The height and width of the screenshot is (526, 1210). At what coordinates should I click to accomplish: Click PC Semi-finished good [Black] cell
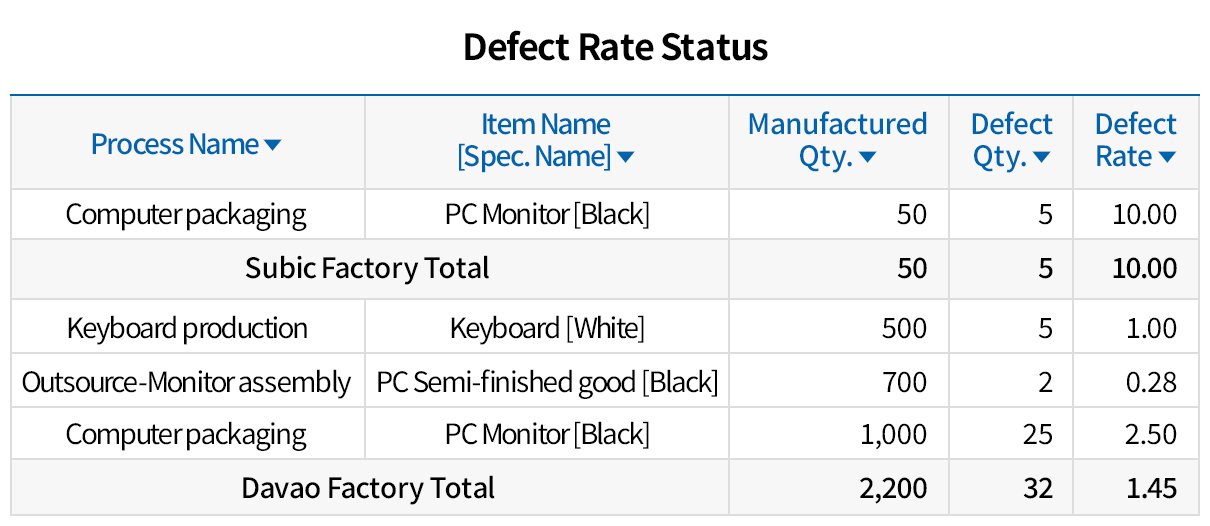tap(547, 382)
